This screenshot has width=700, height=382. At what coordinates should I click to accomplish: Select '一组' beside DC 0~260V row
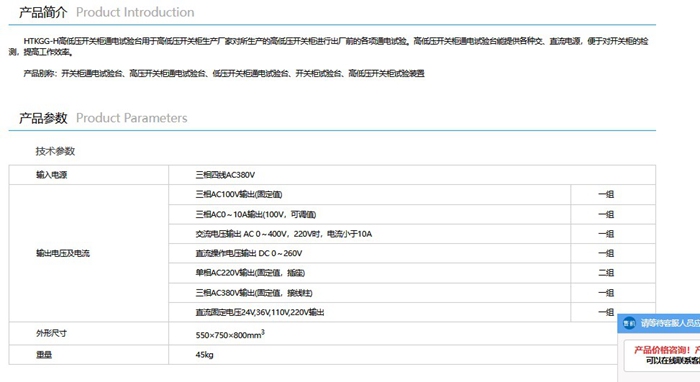(613, 253)
